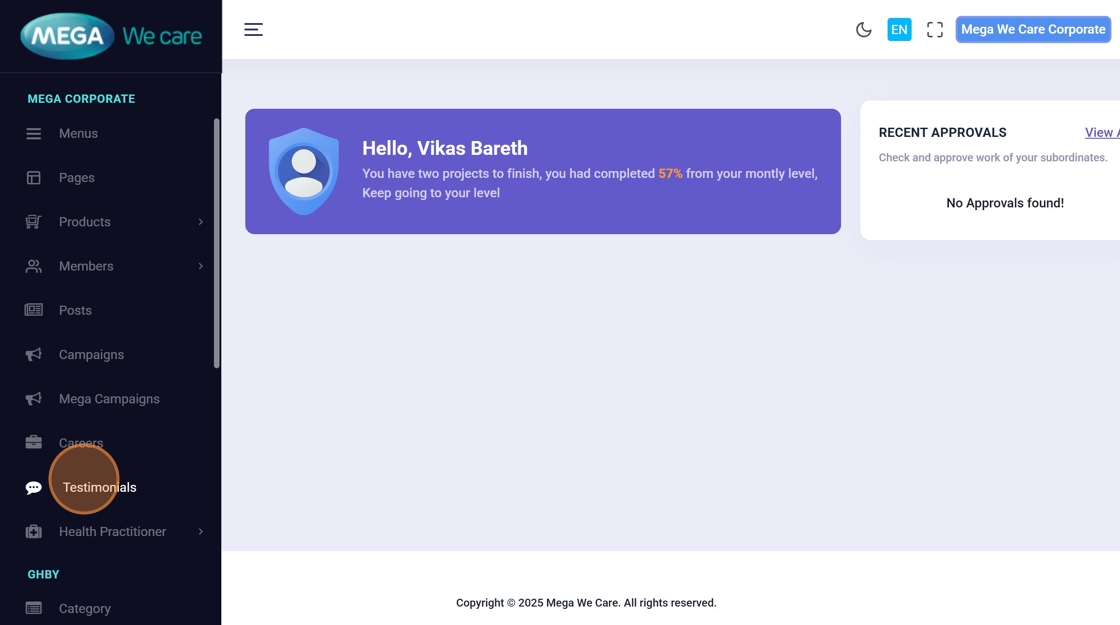1120x625 pixels.
Task: Click the sidebar vertical scrollbar
Action: (216, 243)
